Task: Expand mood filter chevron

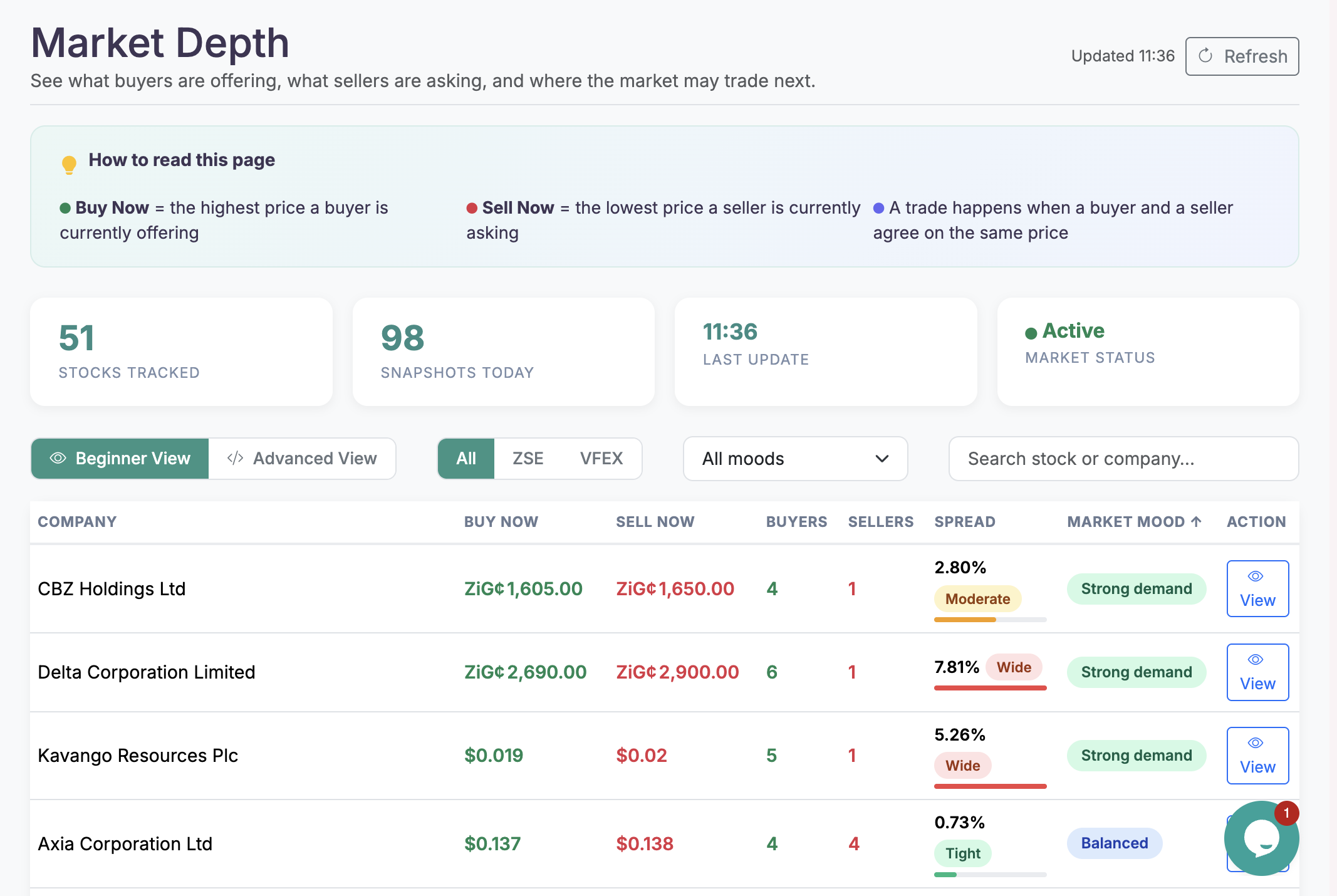Action: (881, 459)
